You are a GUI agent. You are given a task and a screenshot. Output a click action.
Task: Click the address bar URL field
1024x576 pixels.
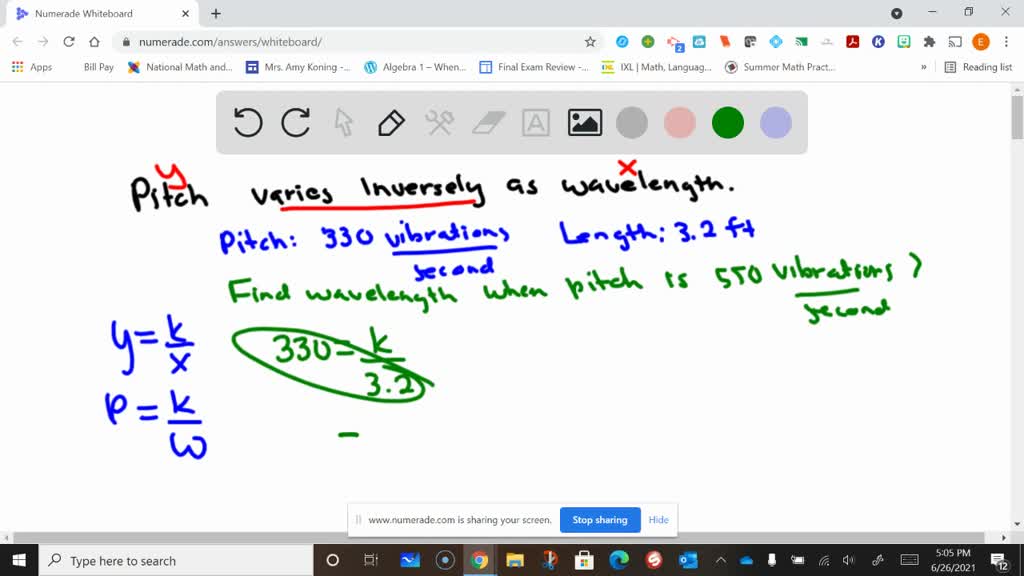click(x=350, y=42)
